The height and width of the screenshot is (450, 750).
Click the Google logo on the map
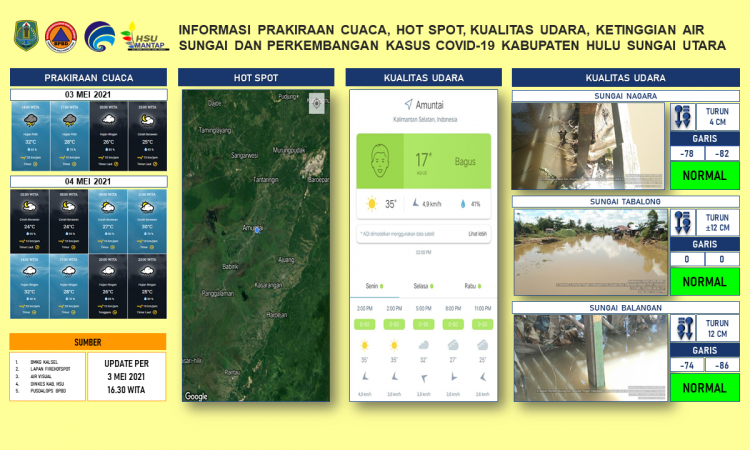pyautogui.click(x=196, y=396)
